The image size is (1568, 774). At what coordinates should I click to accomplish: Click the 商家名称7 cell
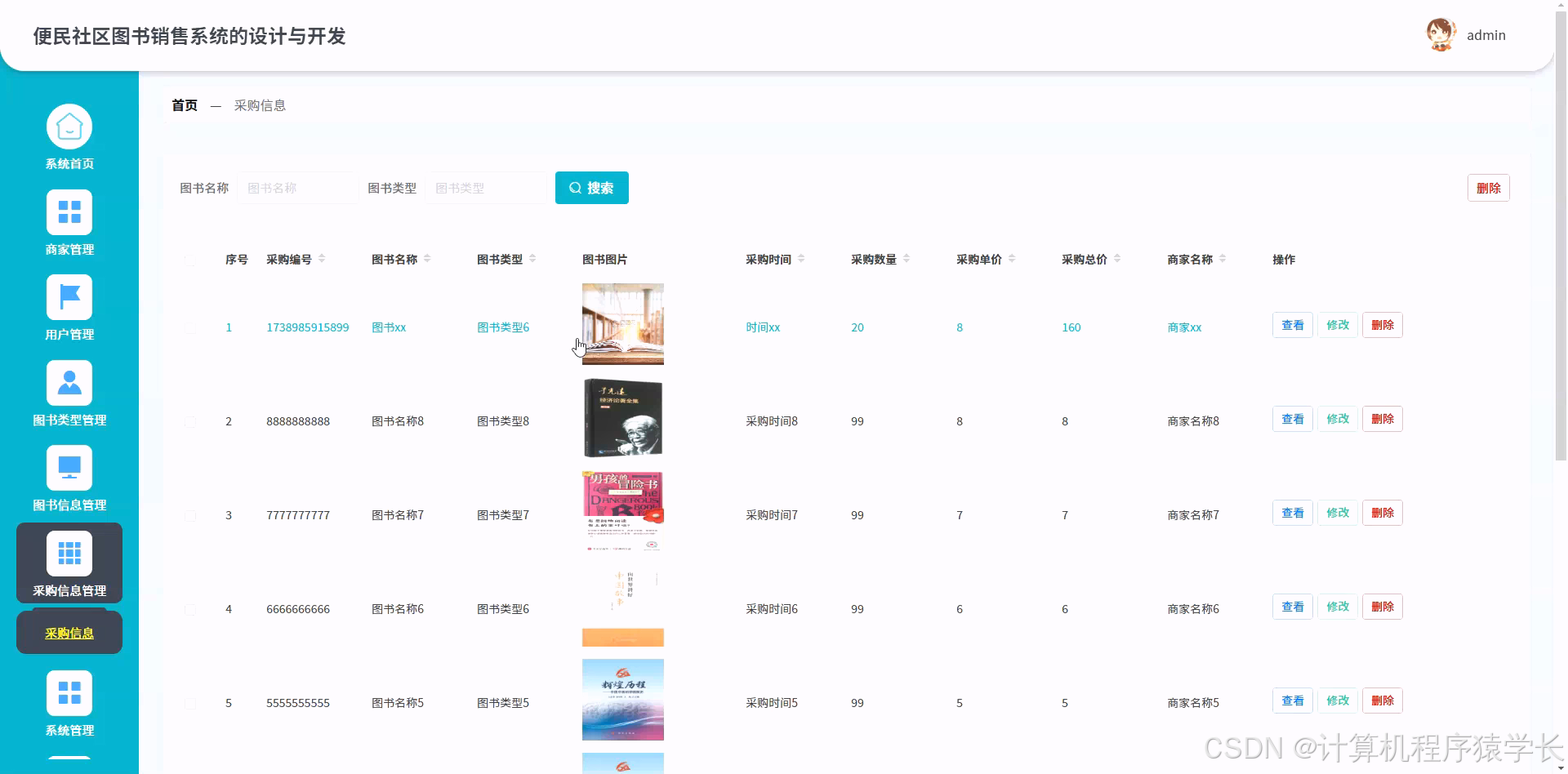pos(1193,515)
